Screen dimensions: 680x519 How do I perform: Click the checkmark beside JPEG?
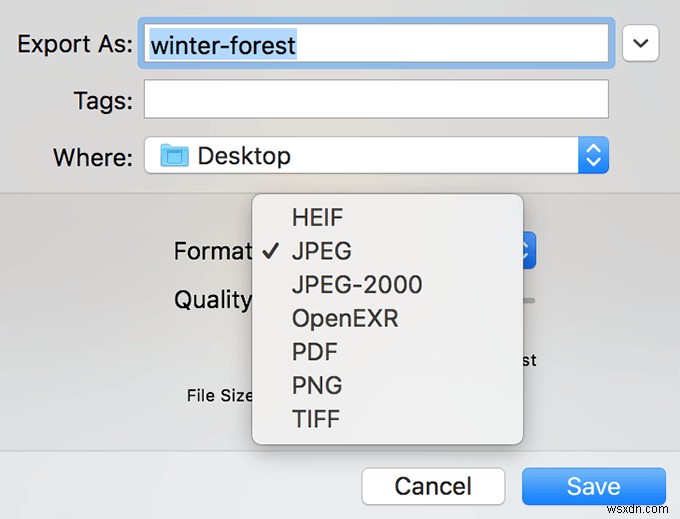click(x=269, y=251)
